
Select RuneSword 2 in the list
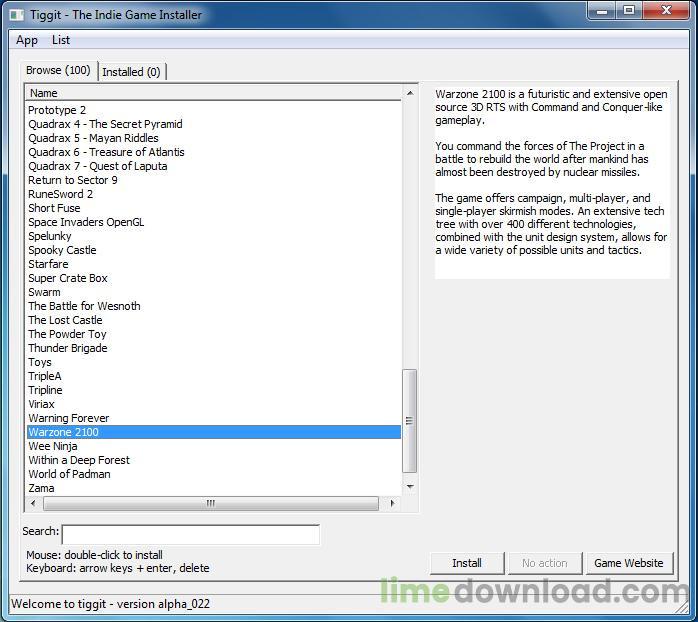click(x=214, y=194)
